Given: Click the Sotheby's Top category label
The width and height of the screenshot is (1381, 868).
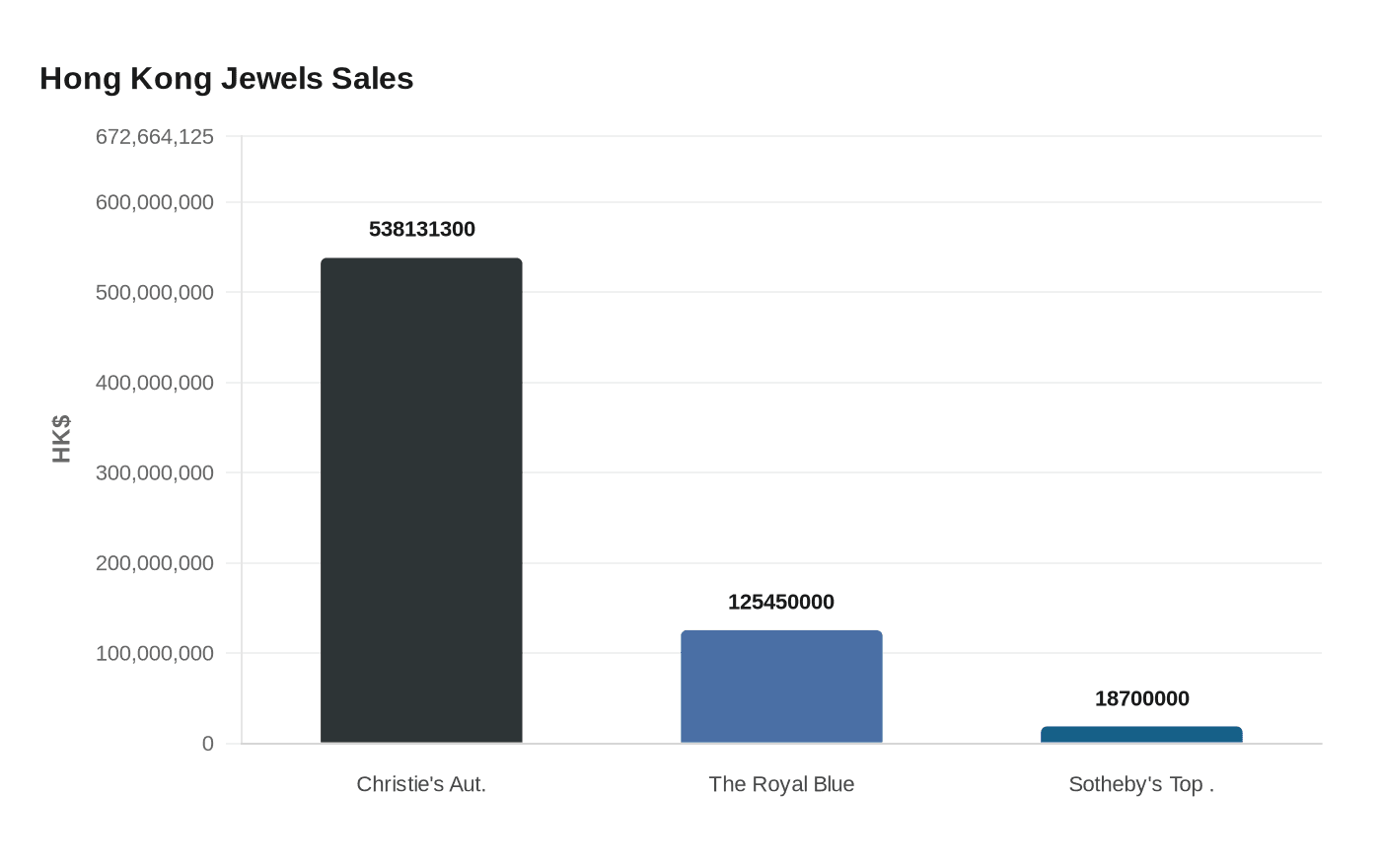Looking at the screenshot, I should [1141, 784].
